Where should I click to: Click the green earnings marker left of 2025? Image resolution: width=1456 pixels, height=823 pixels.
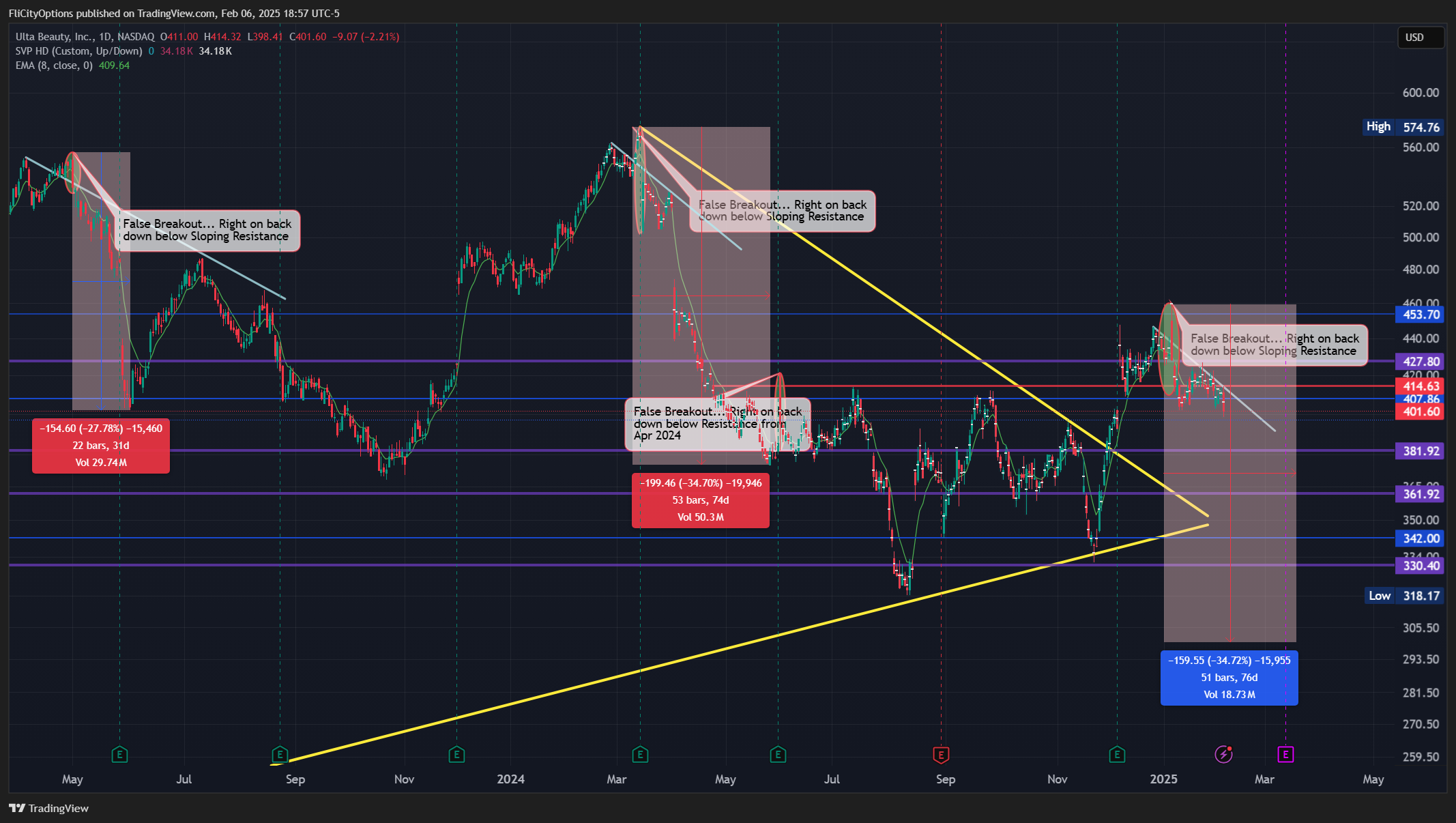1117,754
